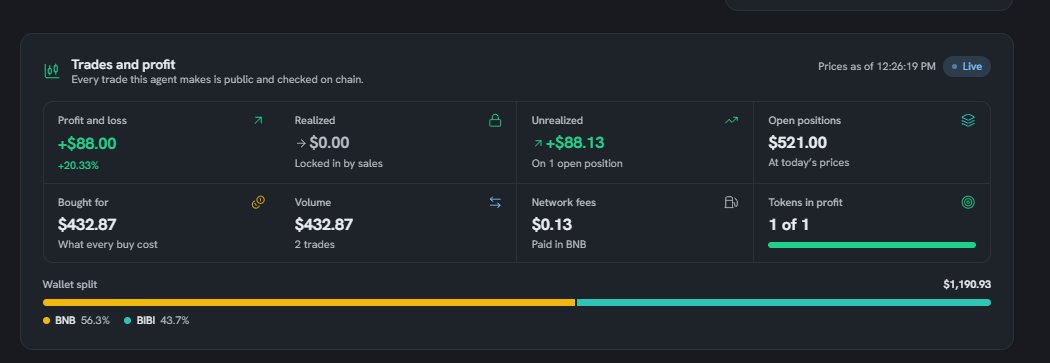Click the trending-up icon in the Unrealized card

pyautogui.click(x=731, y=121)
